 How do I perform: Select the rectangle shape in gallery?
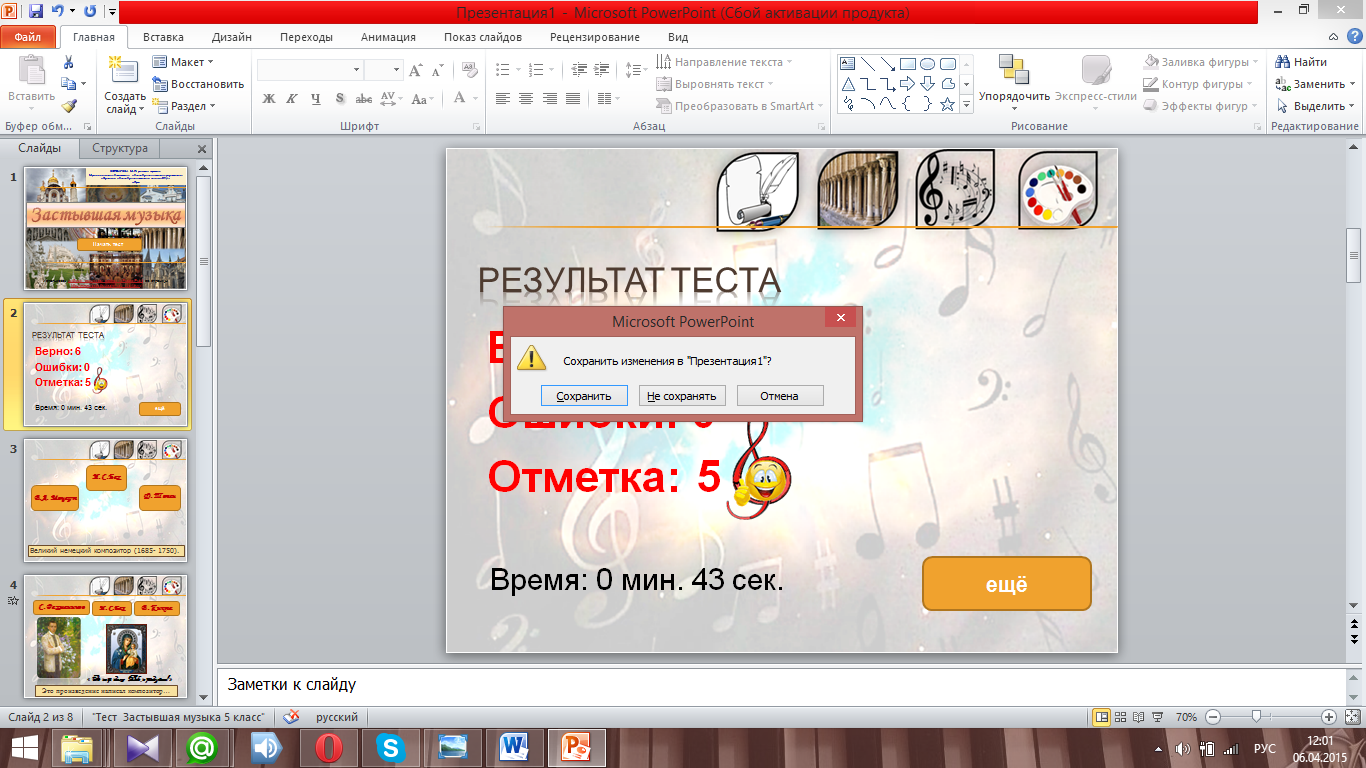point(907,63)
